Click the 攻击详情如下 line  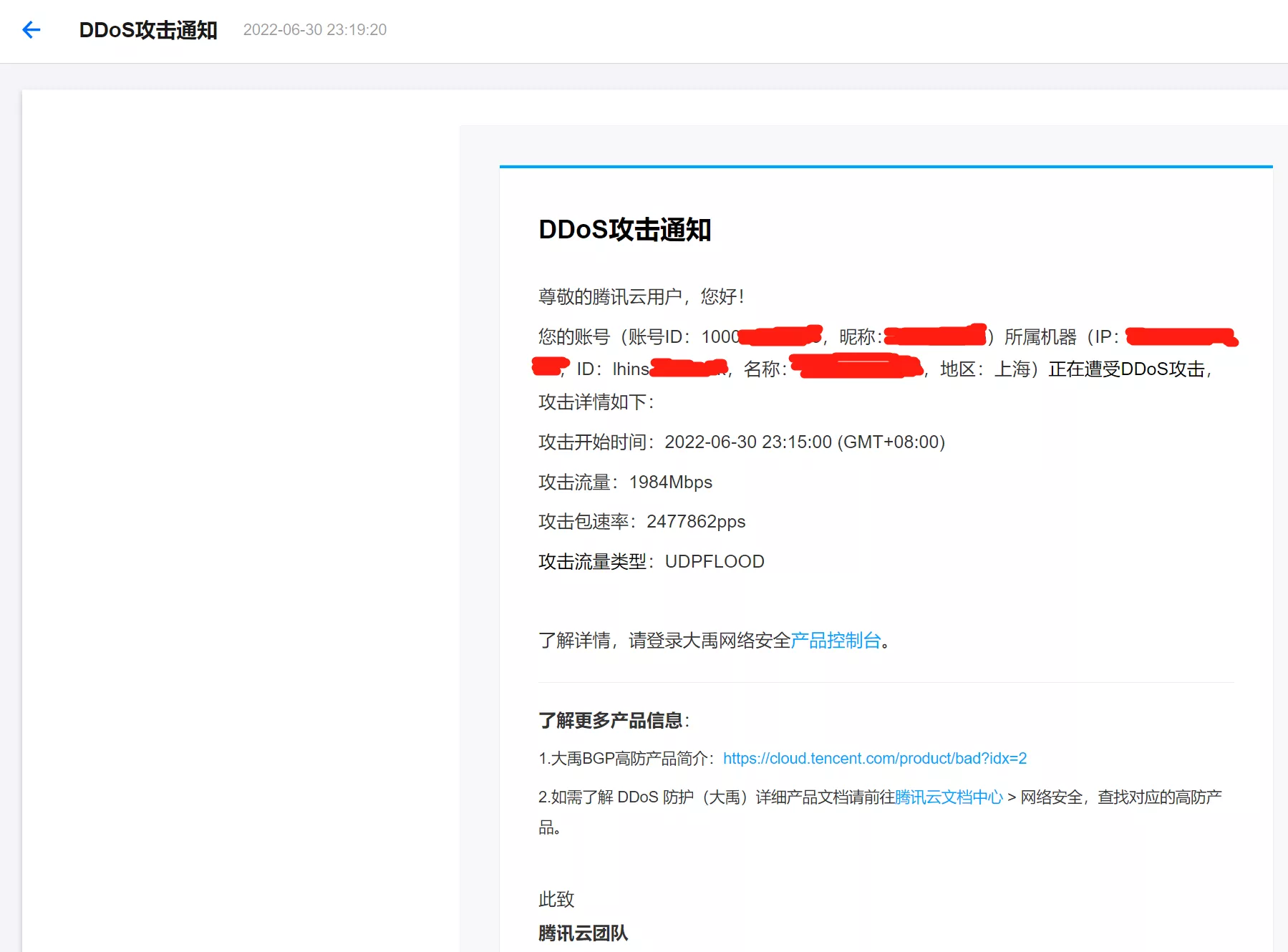tap(596, 402)
